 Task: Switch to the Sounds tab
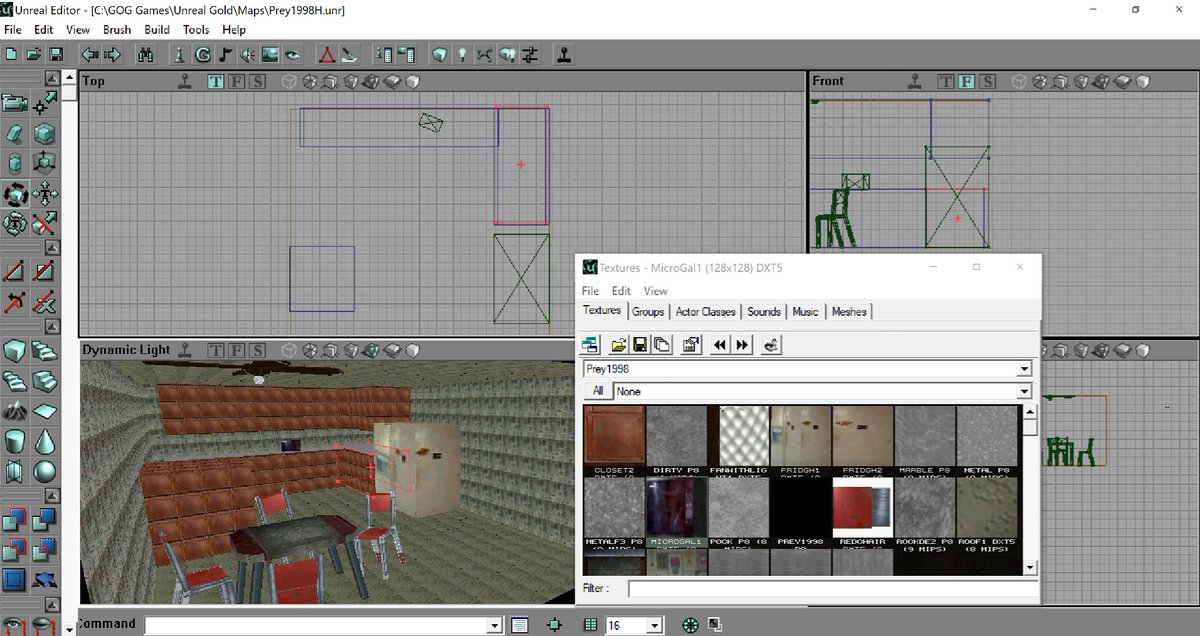coord(764,312)
